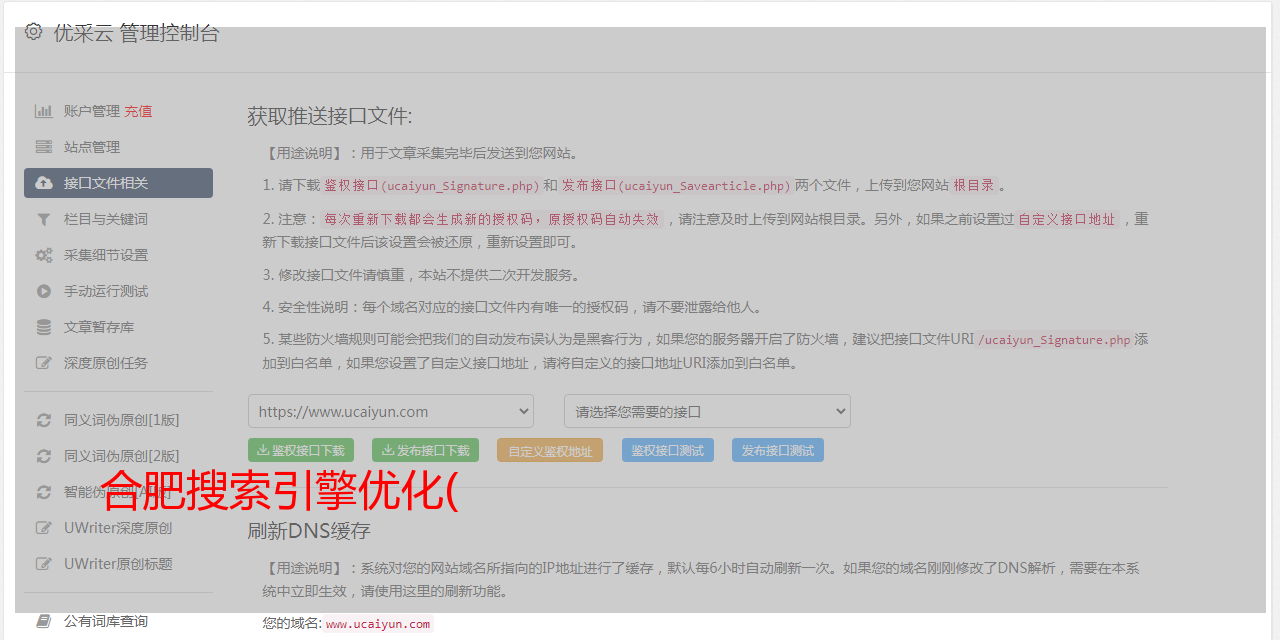Screen dimensions: 1280x640
Task: Click the filter icon for 栏目与关键词
Action: pos(44,219)
